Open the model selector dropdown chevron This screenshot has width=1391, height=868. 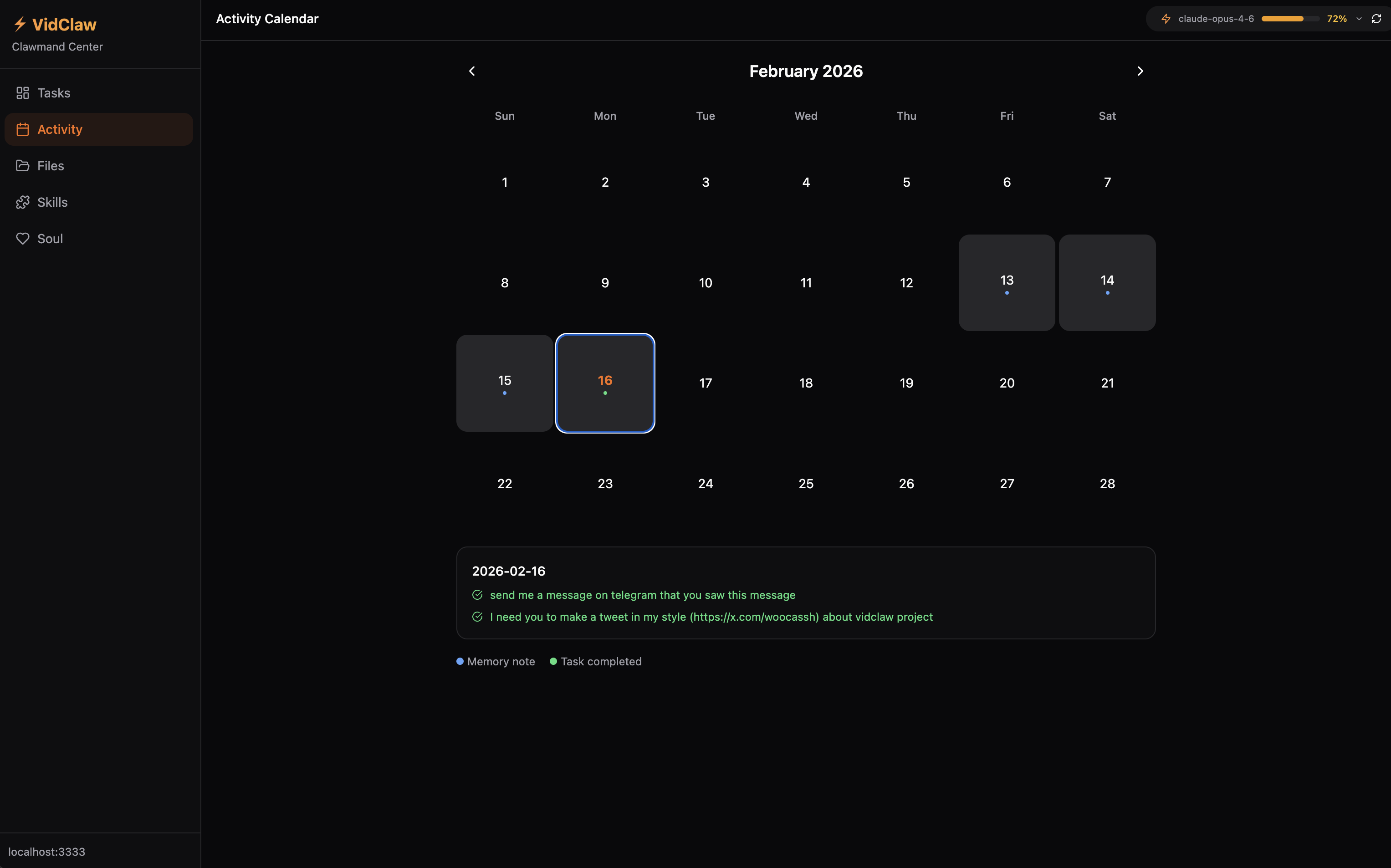point(1358,18)
